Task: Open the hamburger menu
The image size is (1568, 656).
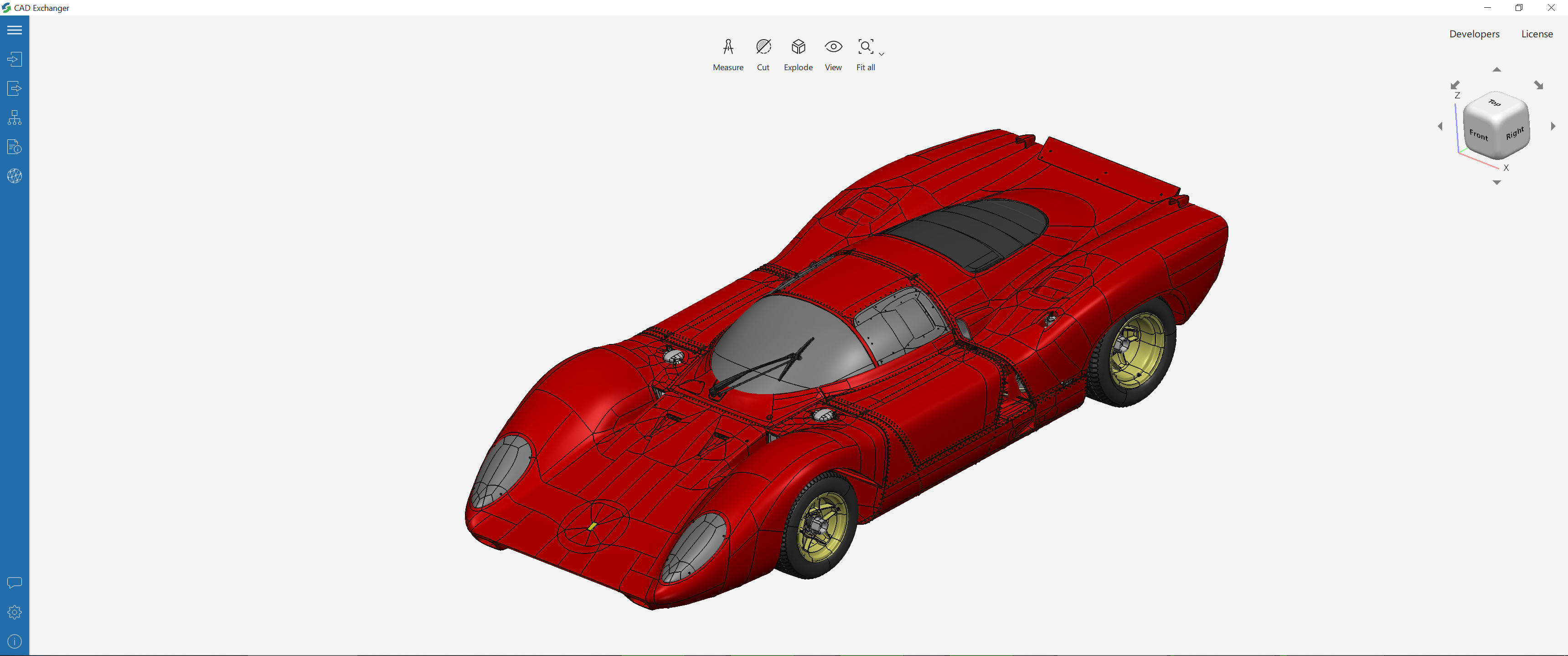Action: tap(15, 30)
